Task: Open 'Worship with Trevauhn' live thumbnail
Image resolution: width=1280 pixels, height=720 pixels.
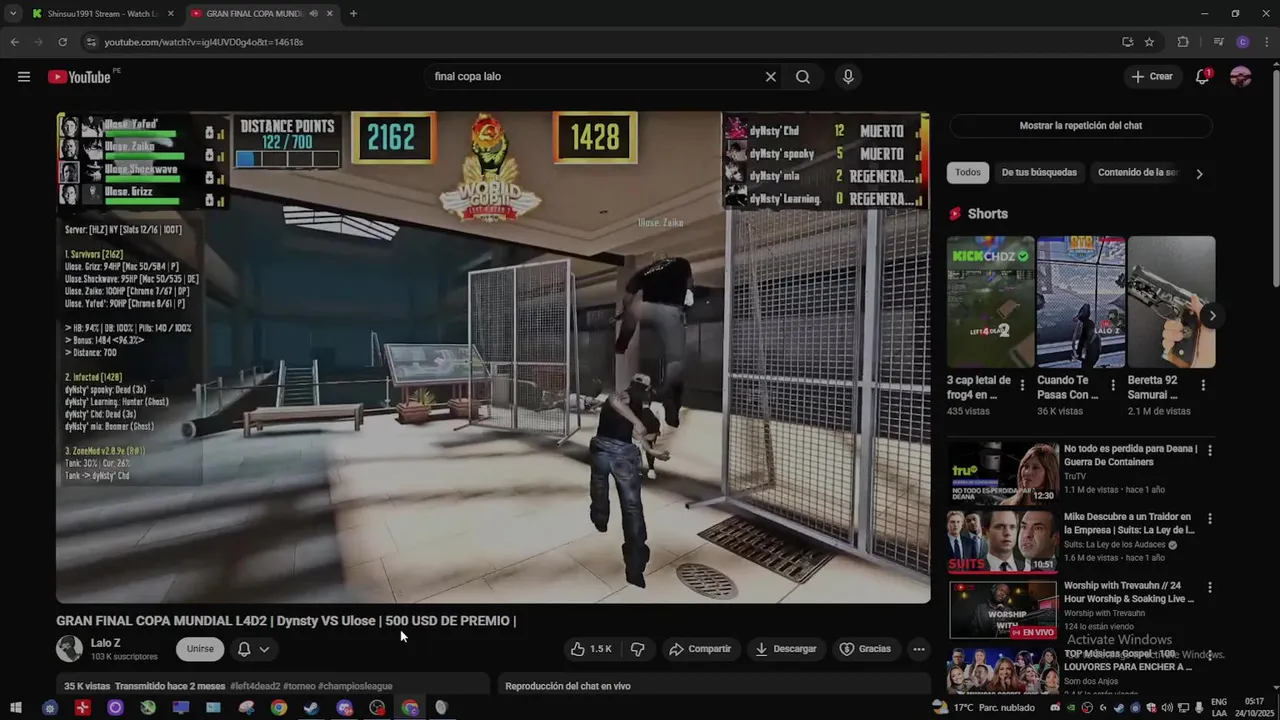Action: click(x=1003, y=608)
